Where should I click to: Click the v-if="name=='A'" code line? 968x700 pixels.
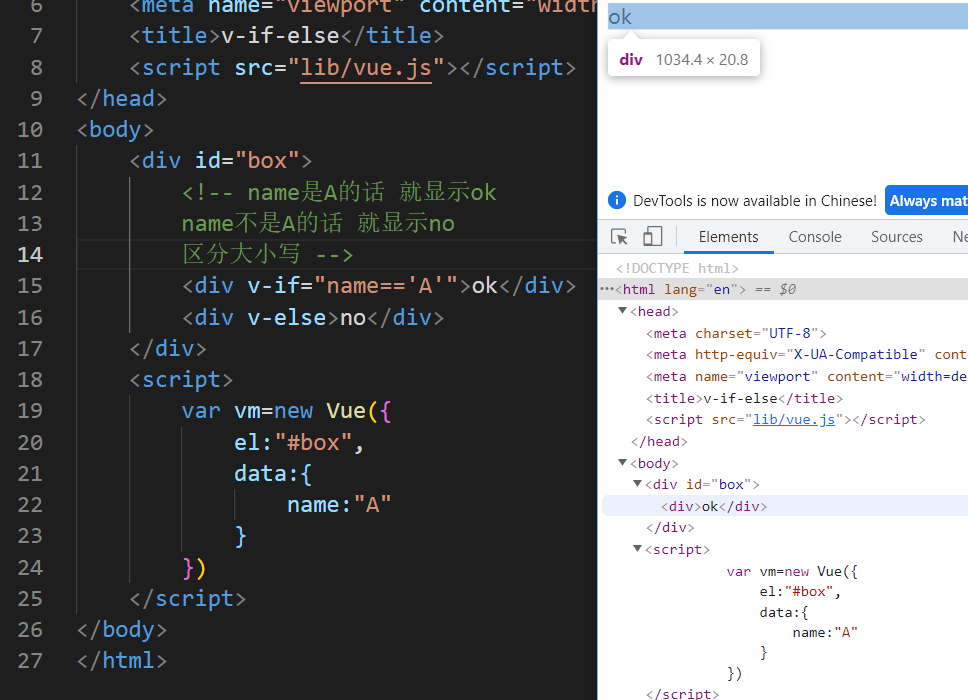[x=378, y=286]
